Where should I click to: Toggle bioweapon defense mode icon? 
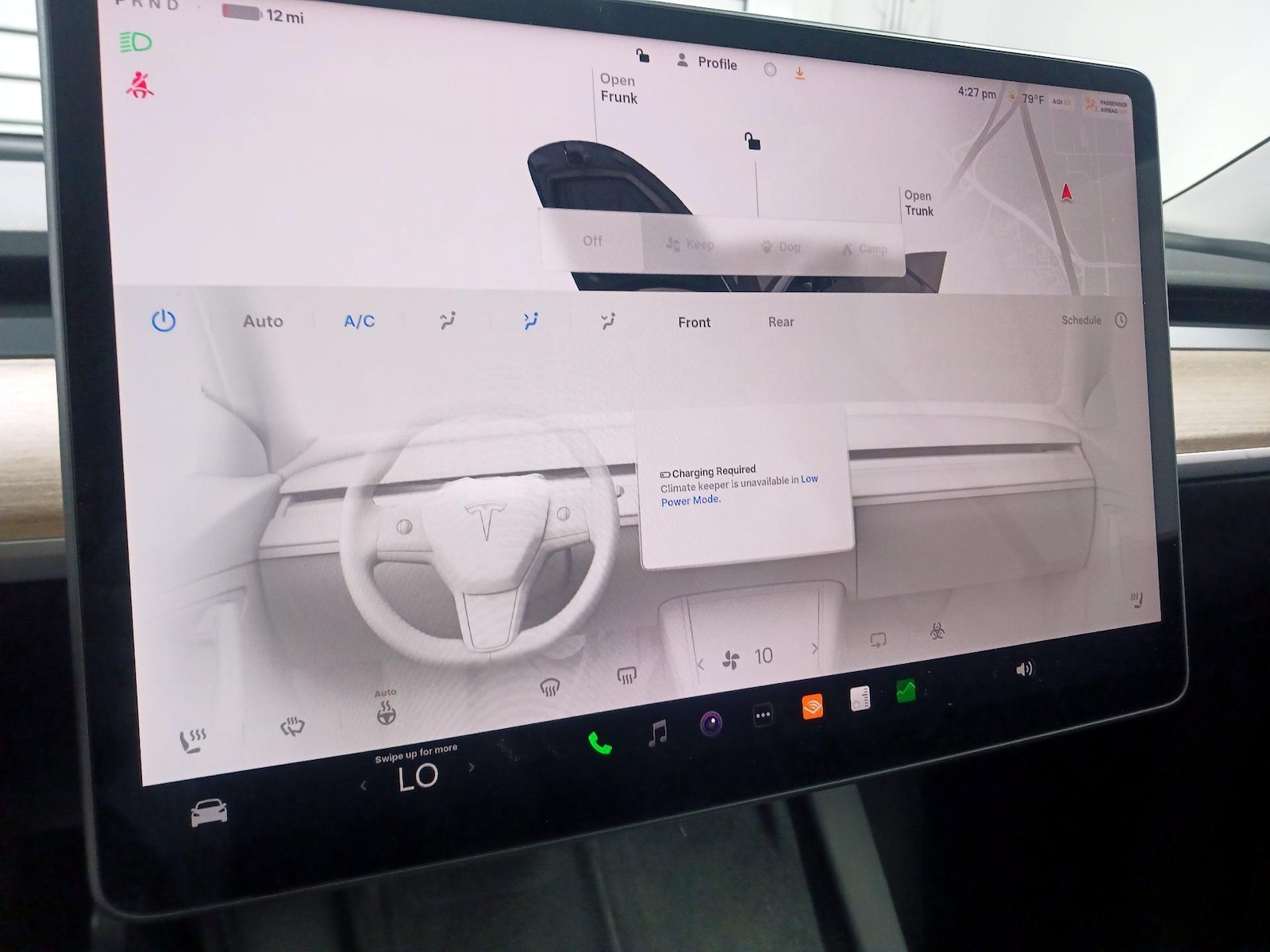coord(937,631)
